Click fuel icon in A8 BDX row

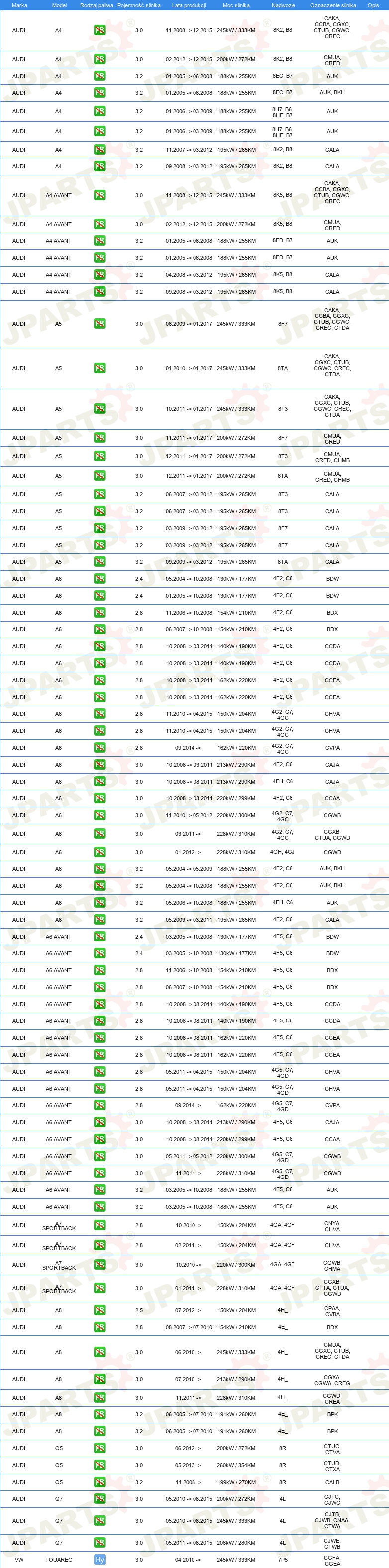coord(99,1327)
